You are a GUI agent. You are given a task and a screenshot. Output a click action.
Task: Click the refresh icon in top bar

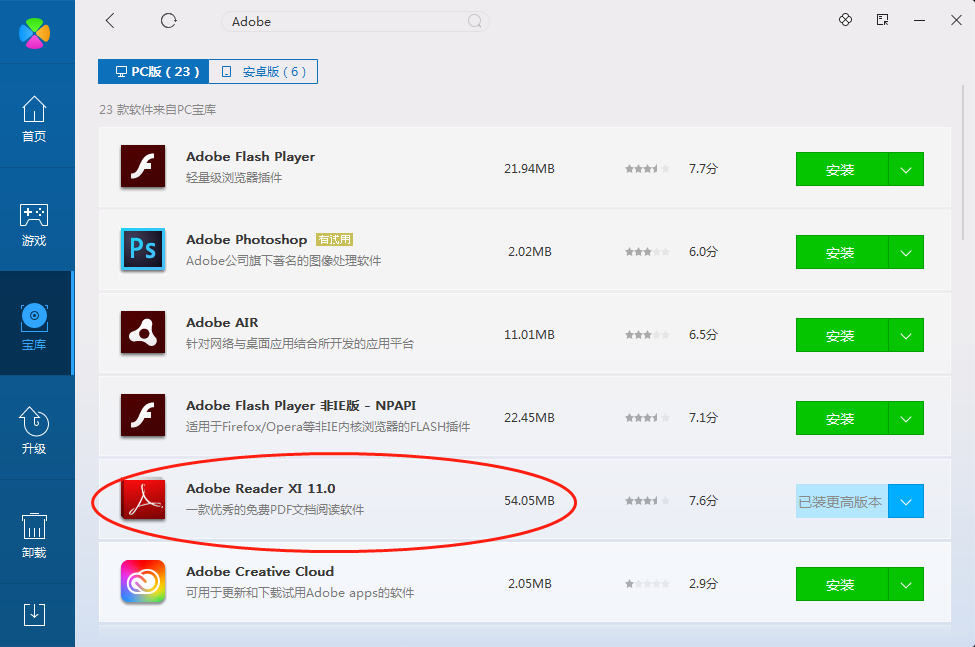click(168, 20)
